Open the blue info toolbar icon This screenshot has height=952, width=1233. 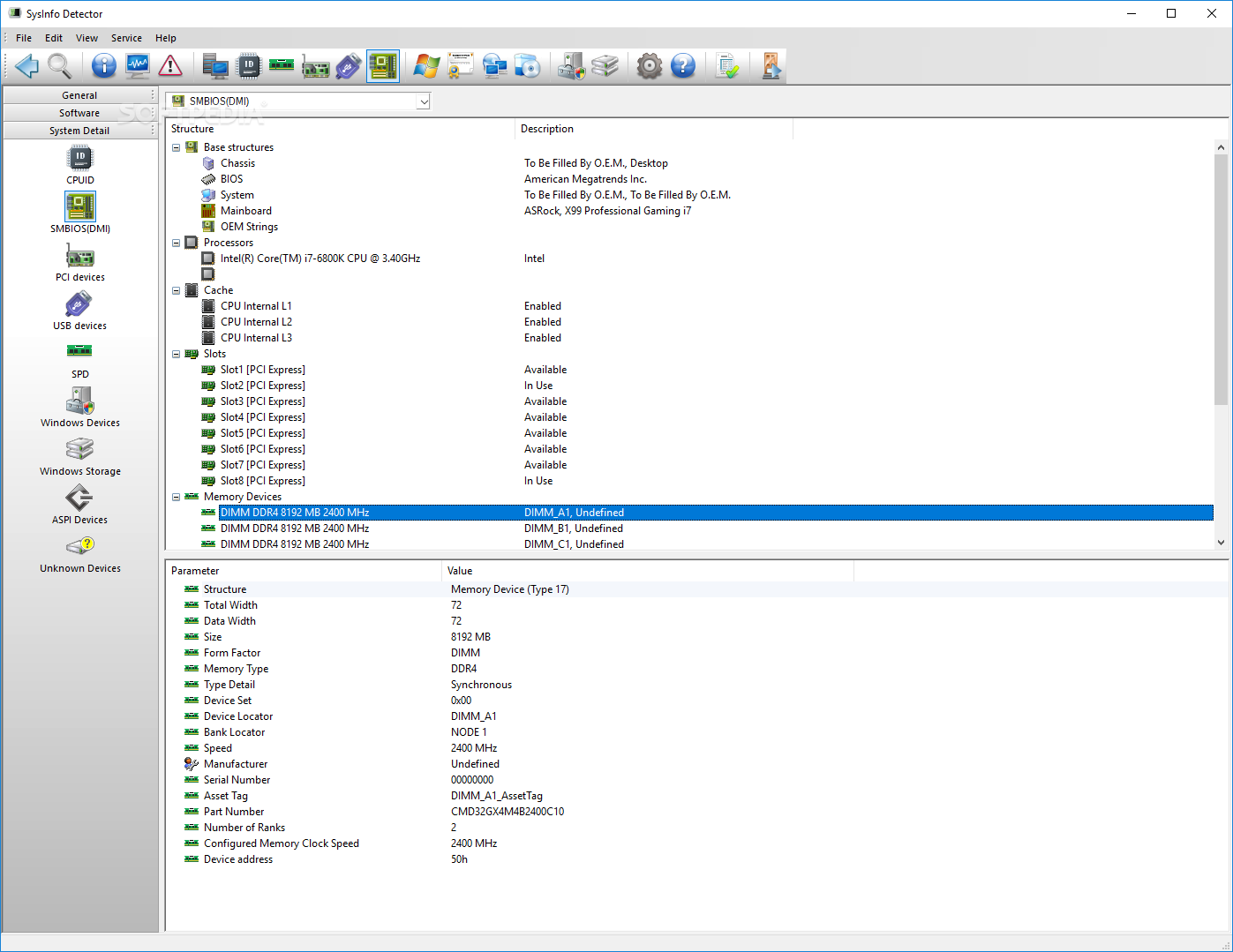(104, 66)
